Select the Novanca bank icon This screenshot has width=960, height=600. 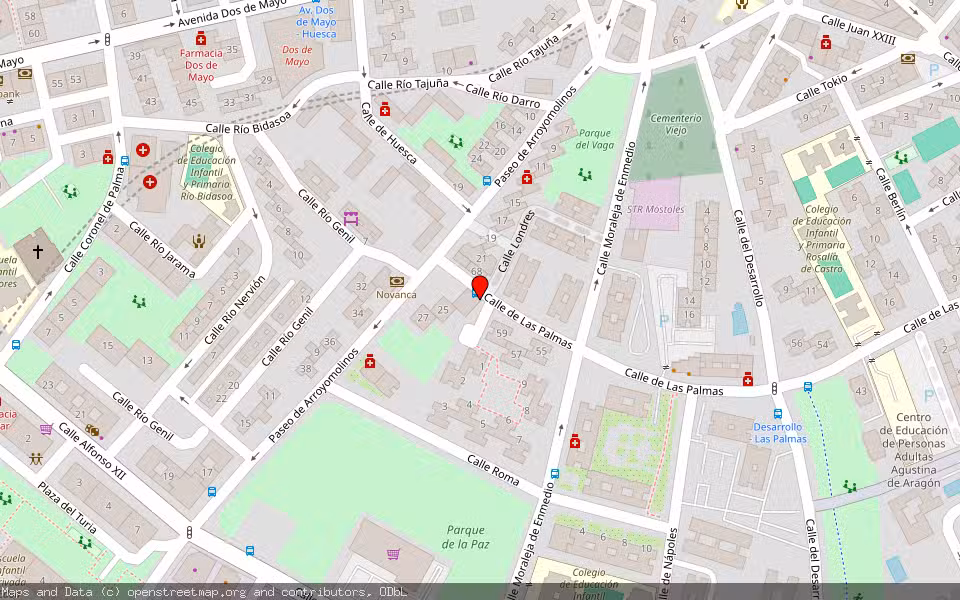(397, 282)
